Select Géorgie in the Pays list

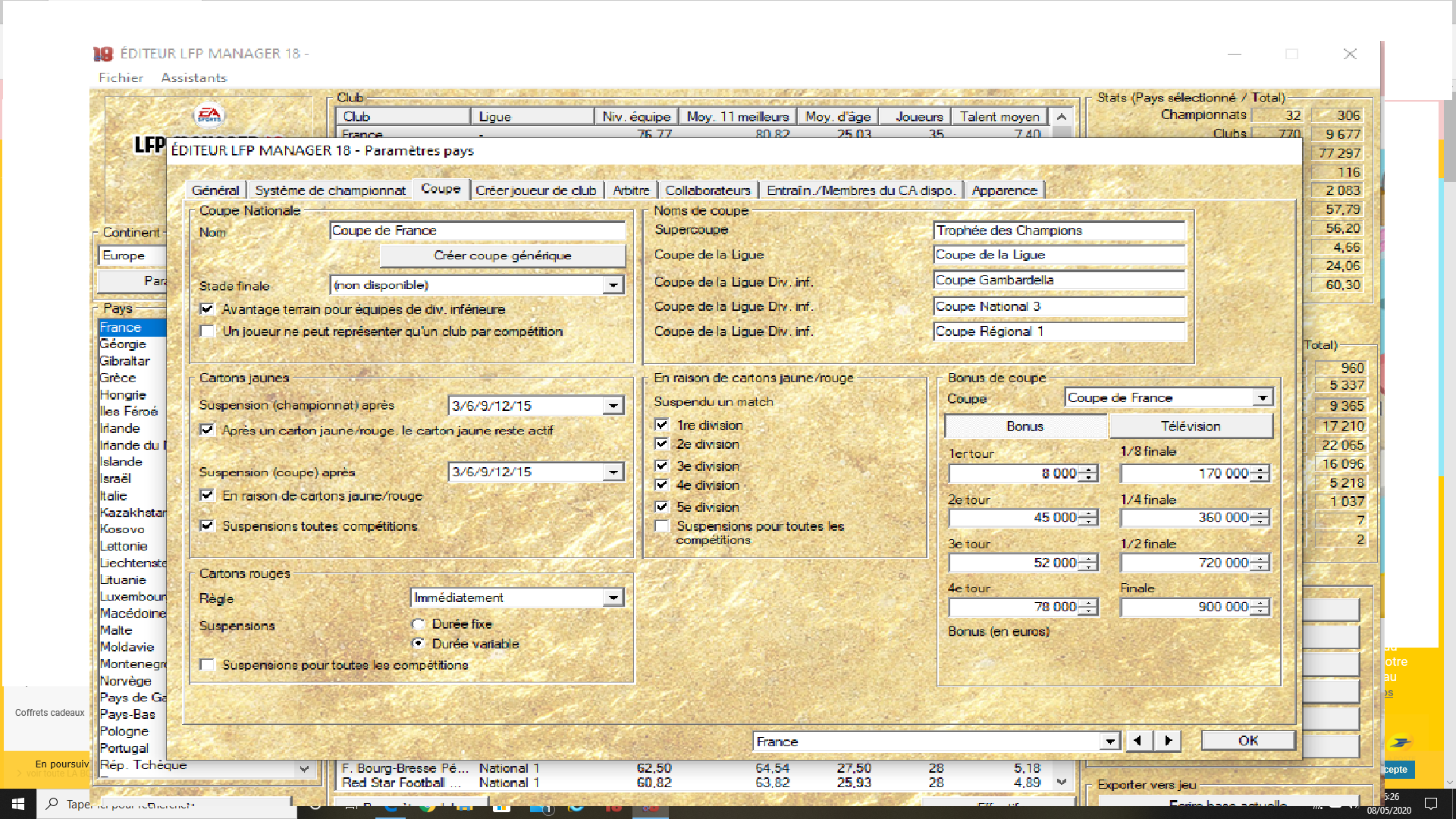coord(123,344)
